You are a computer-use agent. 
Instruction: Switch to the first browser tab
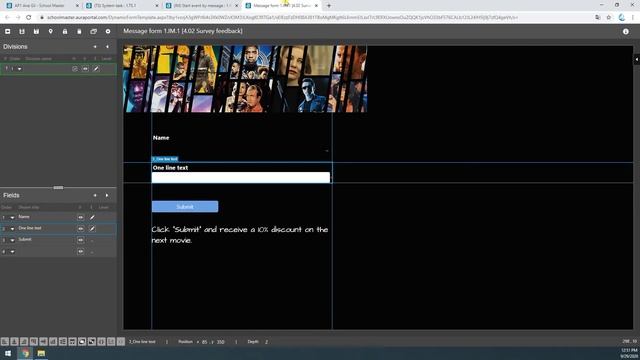tap(41, 6)
